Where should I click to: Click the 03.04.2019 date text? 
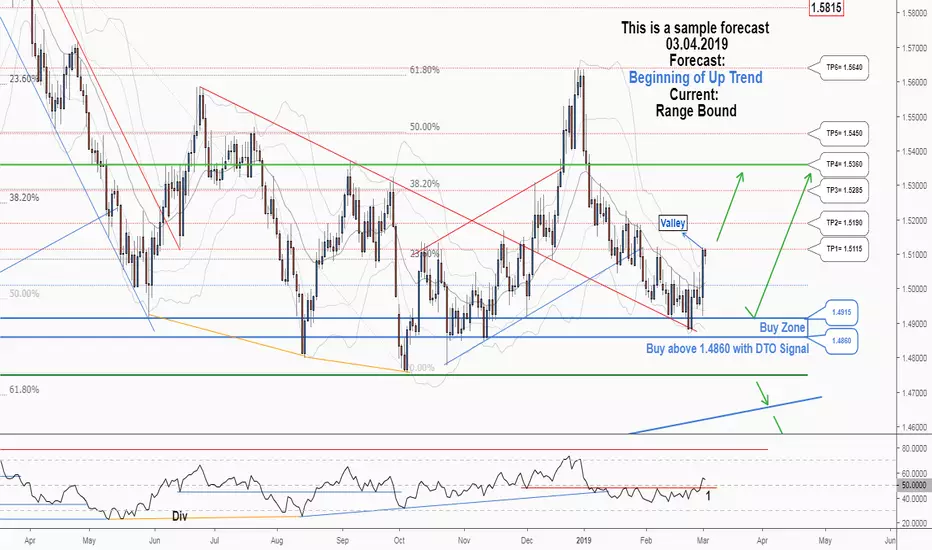coord(697,44)
